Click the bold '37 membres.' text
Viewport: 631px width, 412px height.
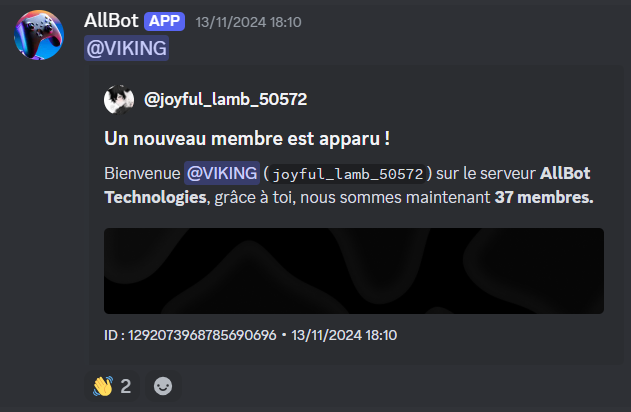544,198
